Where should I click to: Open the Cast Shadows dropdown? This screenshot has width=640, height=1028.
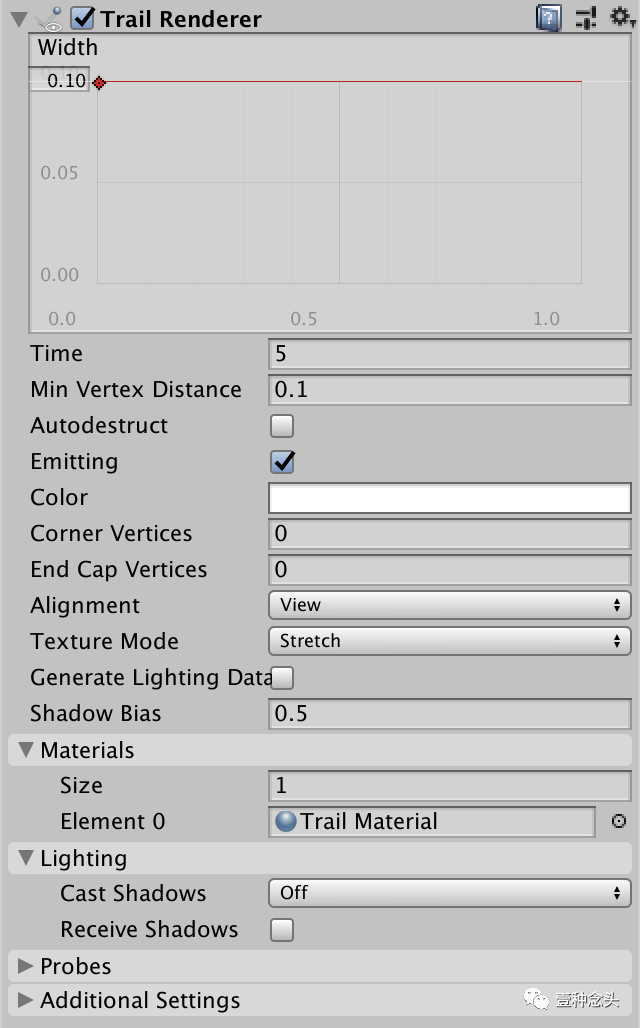point(449,893)
